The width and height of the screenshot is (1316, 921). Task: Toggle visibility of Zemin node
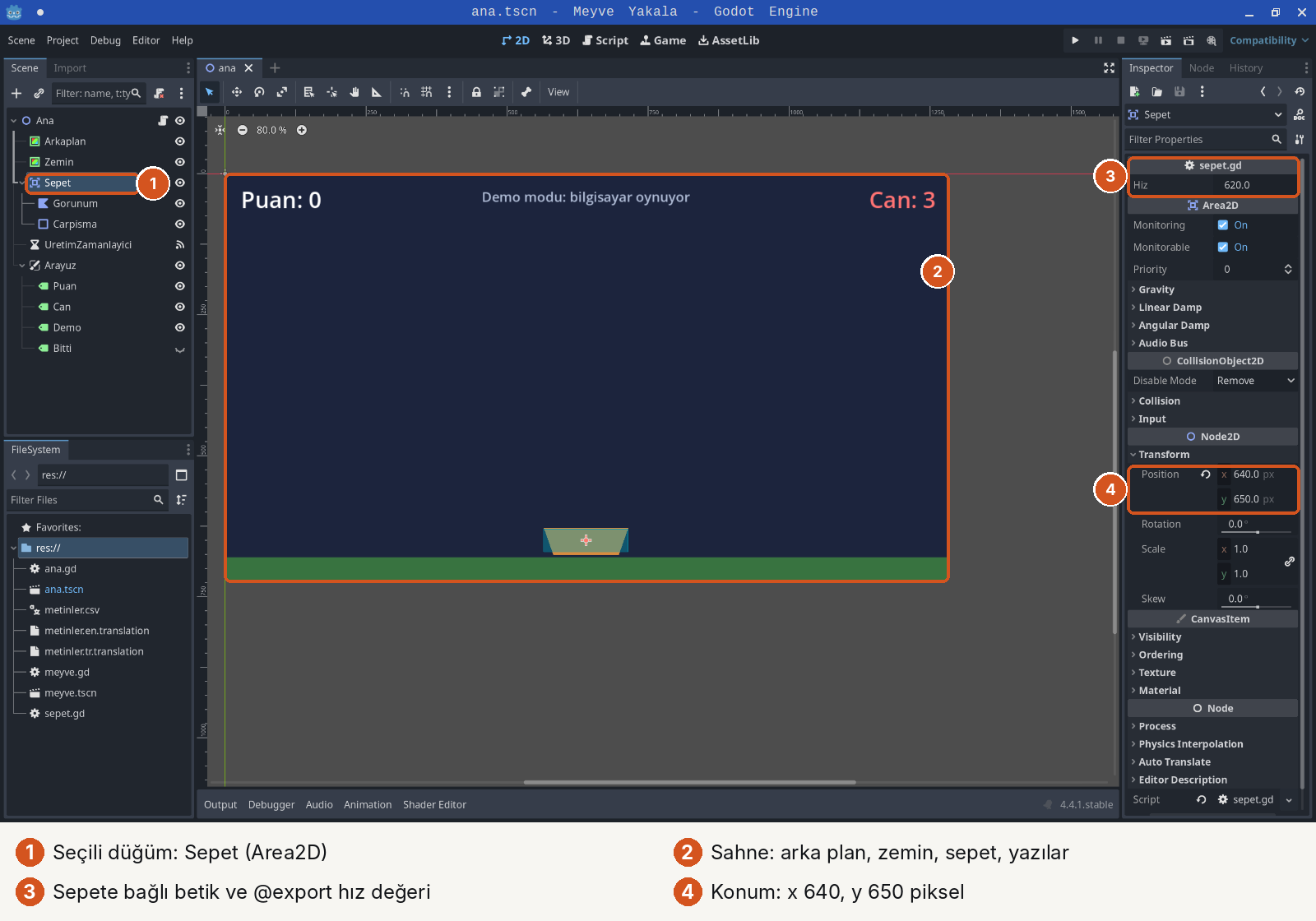point(179,162)
